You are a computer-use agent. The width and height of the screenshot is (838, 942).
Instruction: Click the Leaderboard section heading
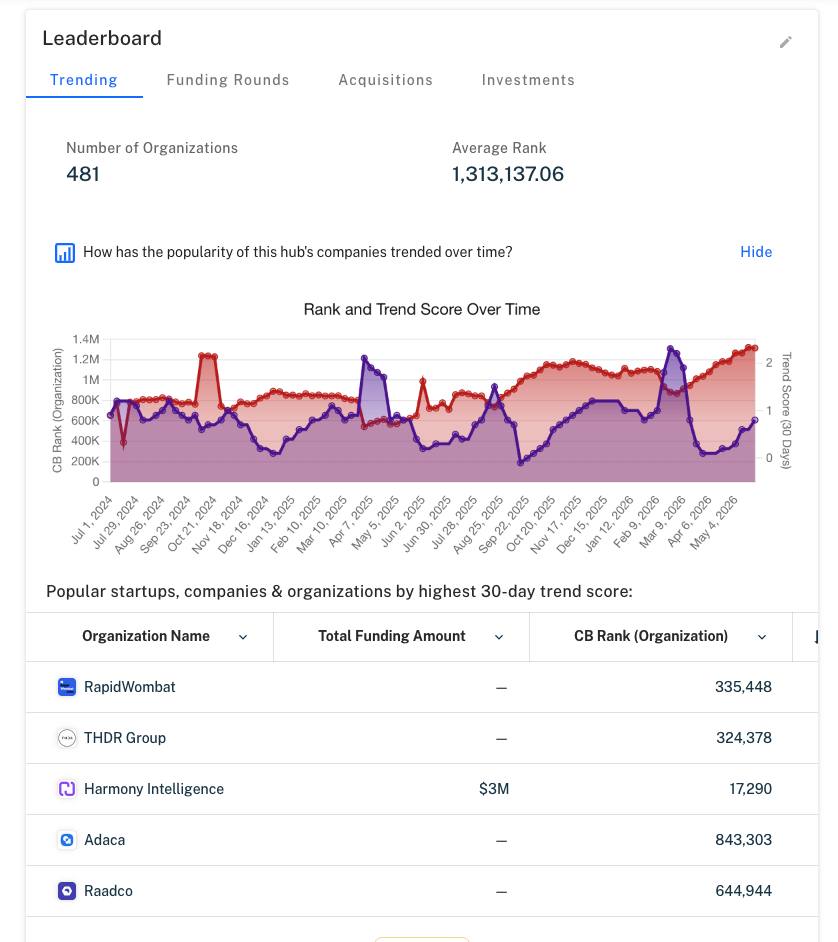click(102, 38)
